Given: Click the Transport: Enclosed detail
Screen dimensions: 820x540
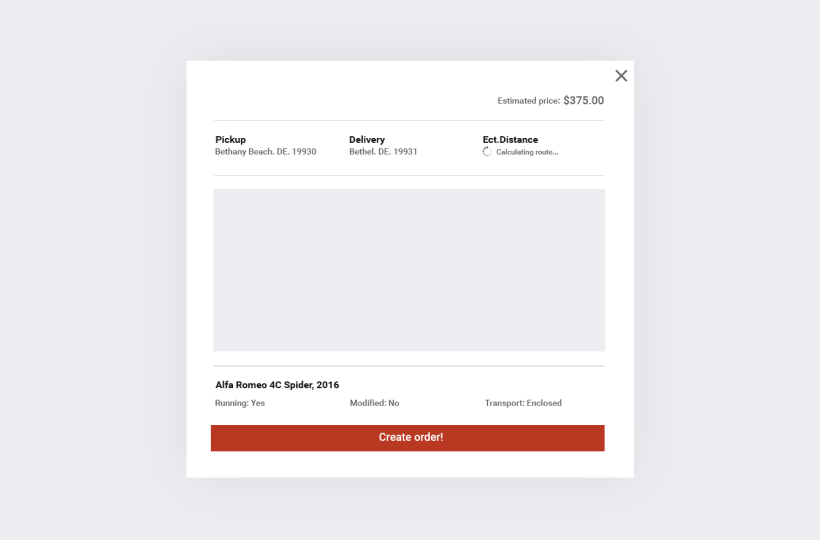Looking at the screenshot, I should click(x=523, y=403).
